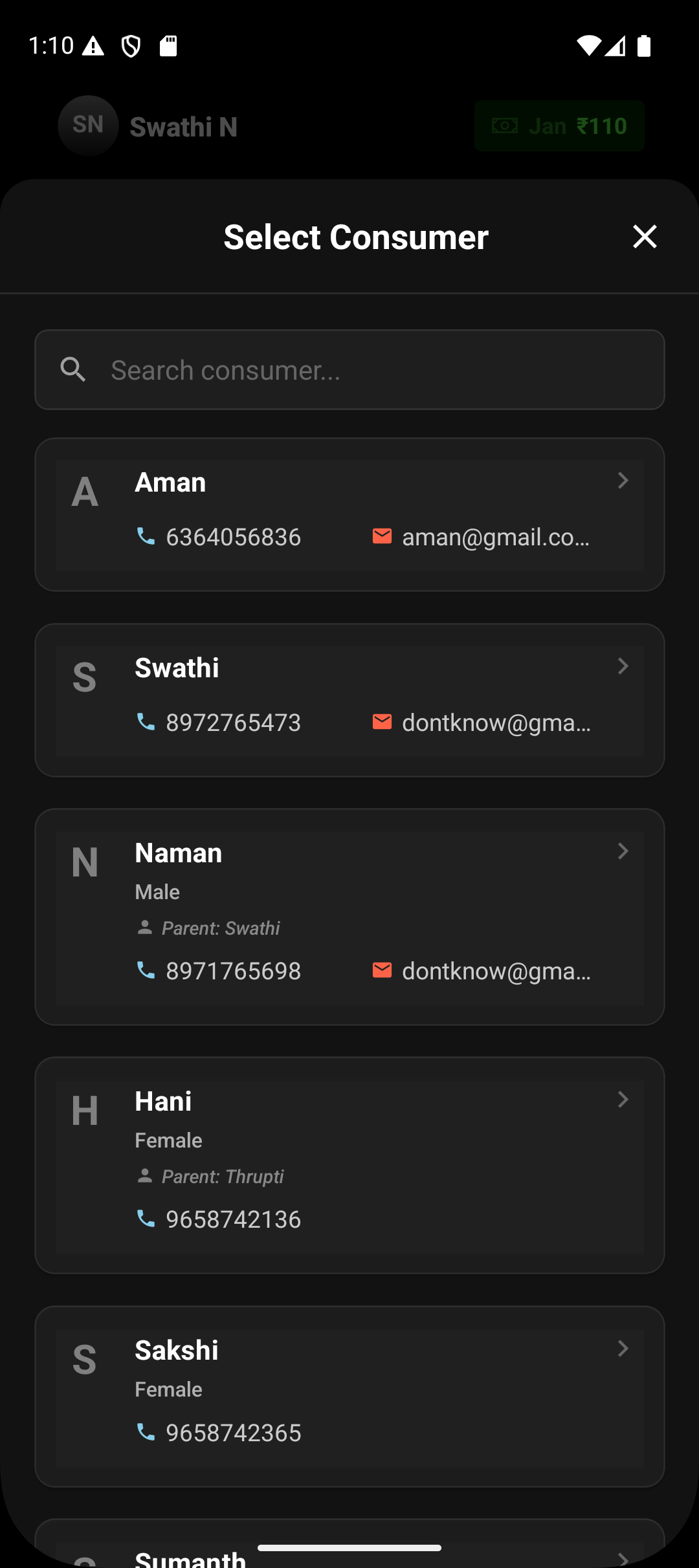Tap the N avatar letter for Naman
The height and width of the screenshot is (1568, 699).
click(85, 863)
